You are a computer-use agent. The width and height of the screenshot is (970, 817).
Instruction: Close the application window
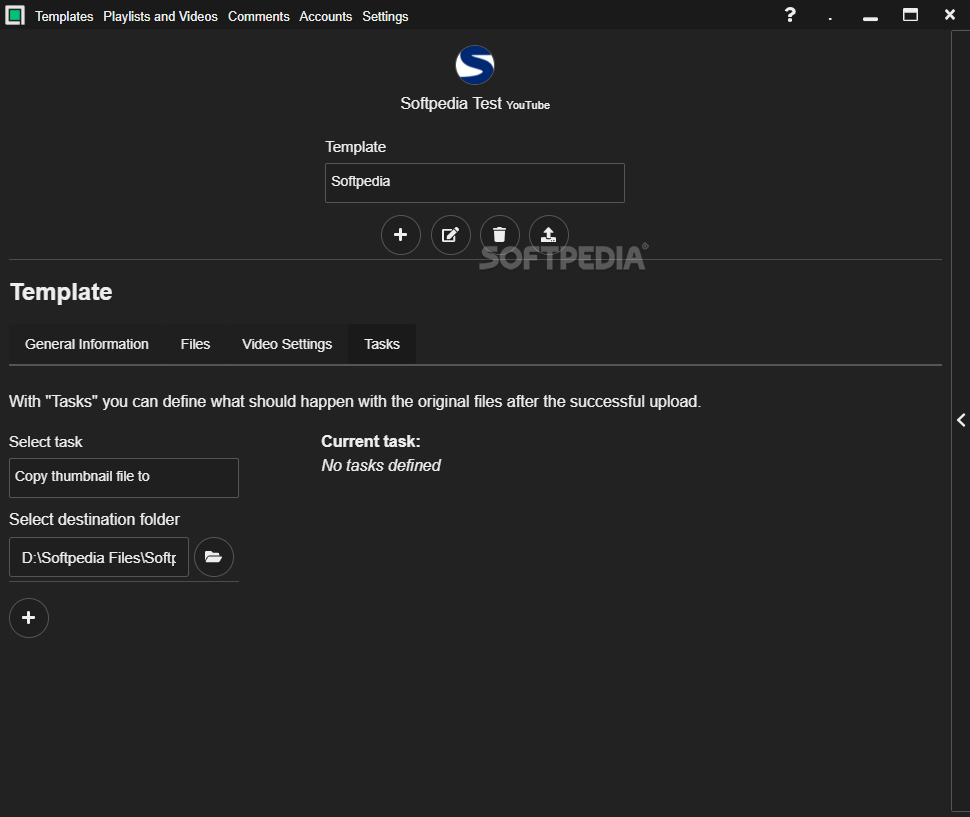point(950,14)
